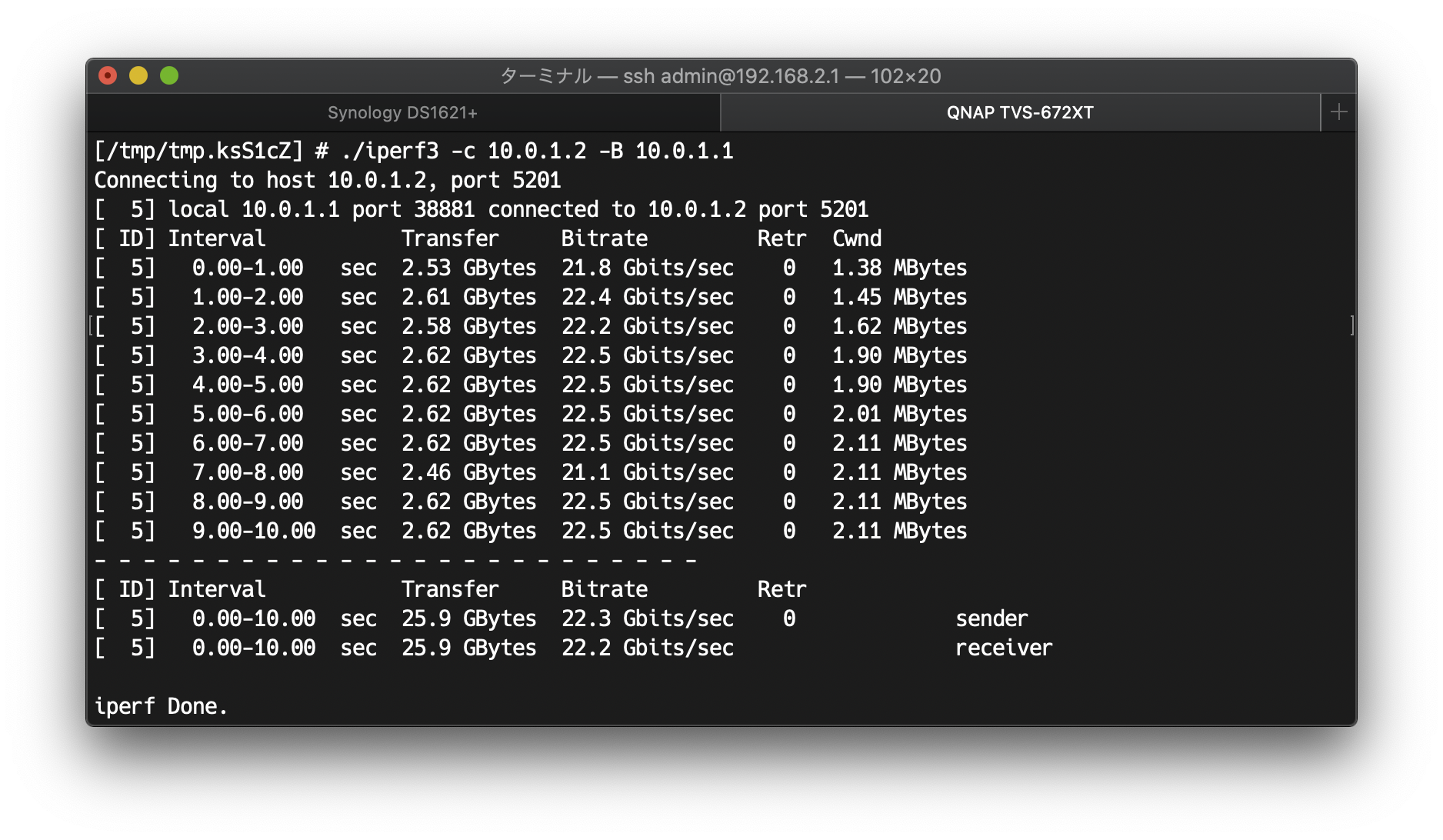This screenshot has width=1443, height=840.
Task: Close the terminal window with red button
Action: pos(108,75)
